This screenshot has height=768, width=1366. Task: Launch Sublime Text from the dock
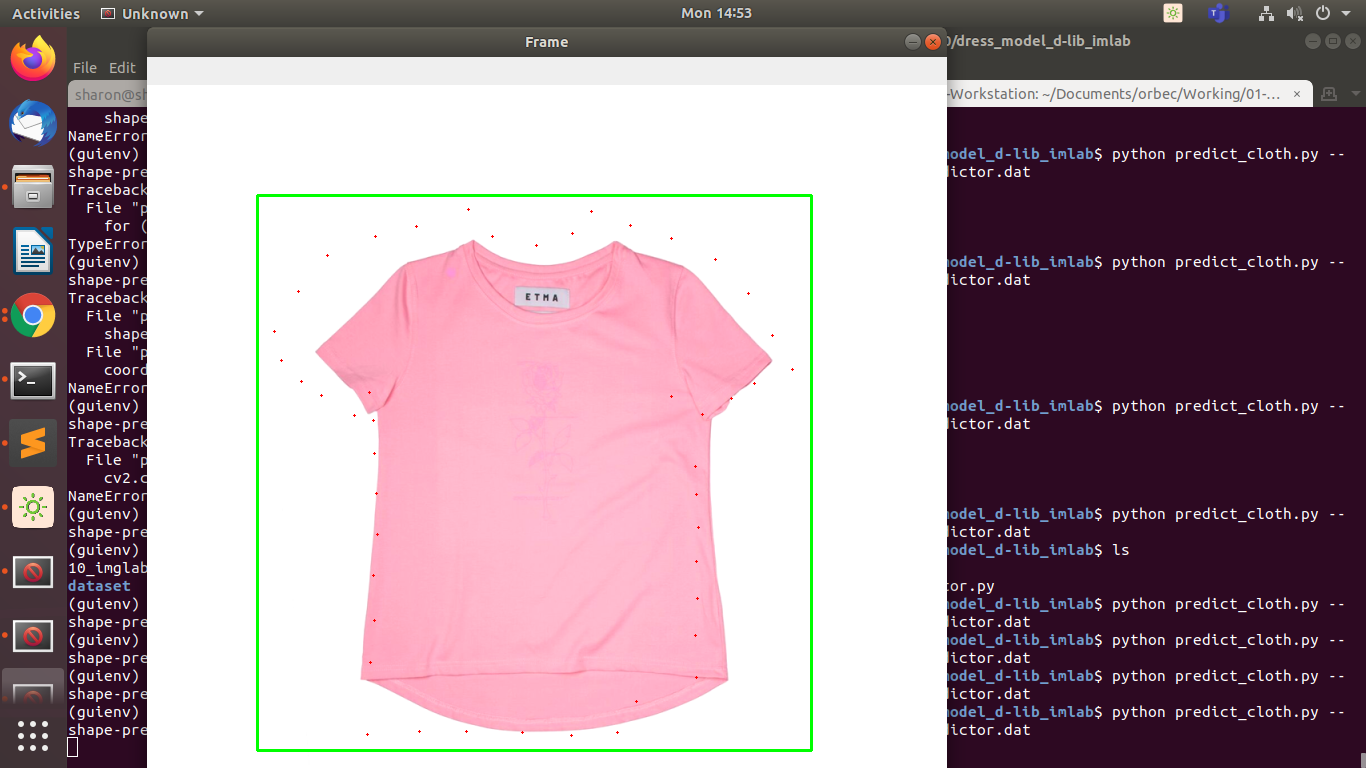[33, 443]
